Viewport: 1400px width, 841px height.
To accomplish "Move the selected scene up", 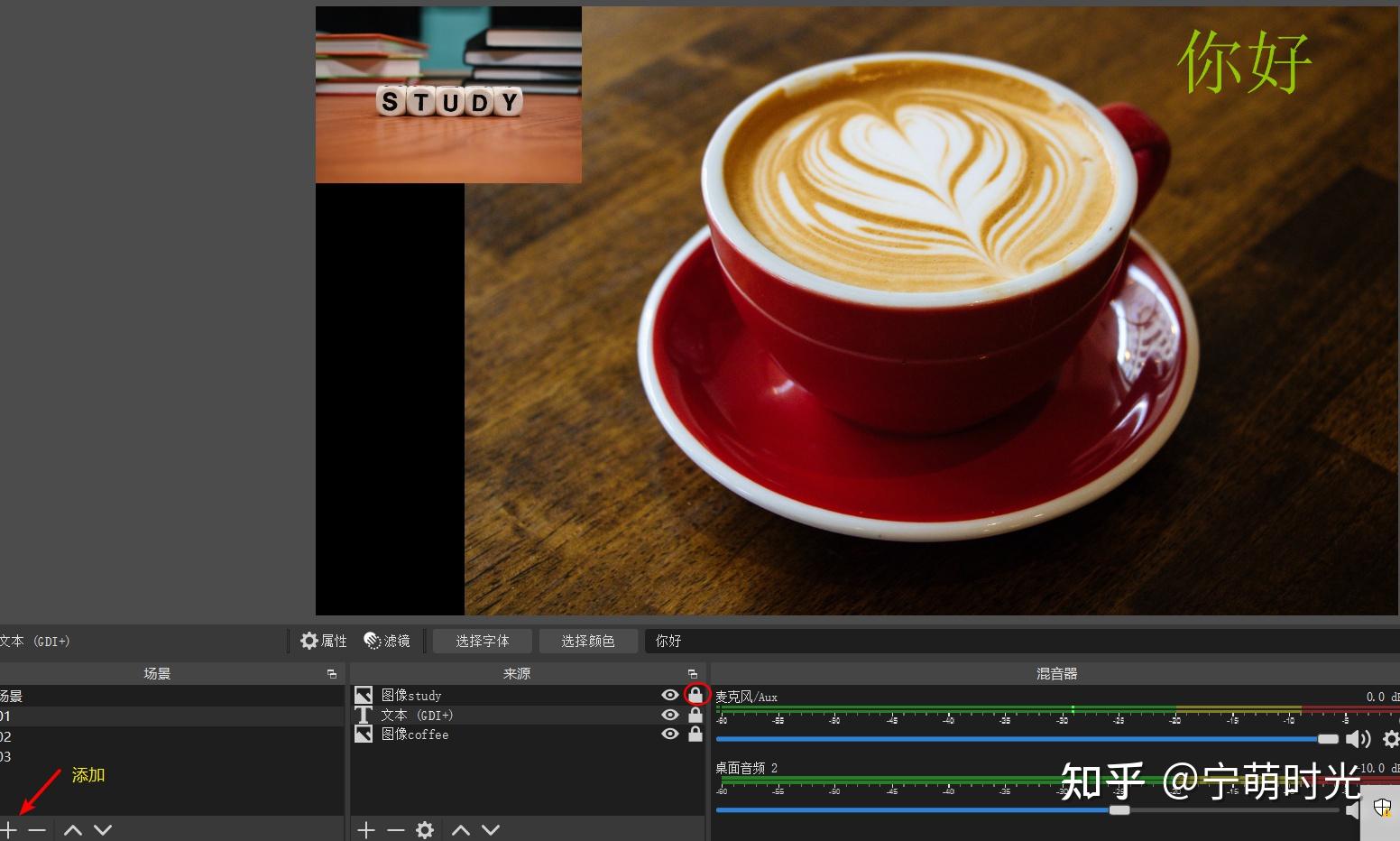I will click(73, 829).
